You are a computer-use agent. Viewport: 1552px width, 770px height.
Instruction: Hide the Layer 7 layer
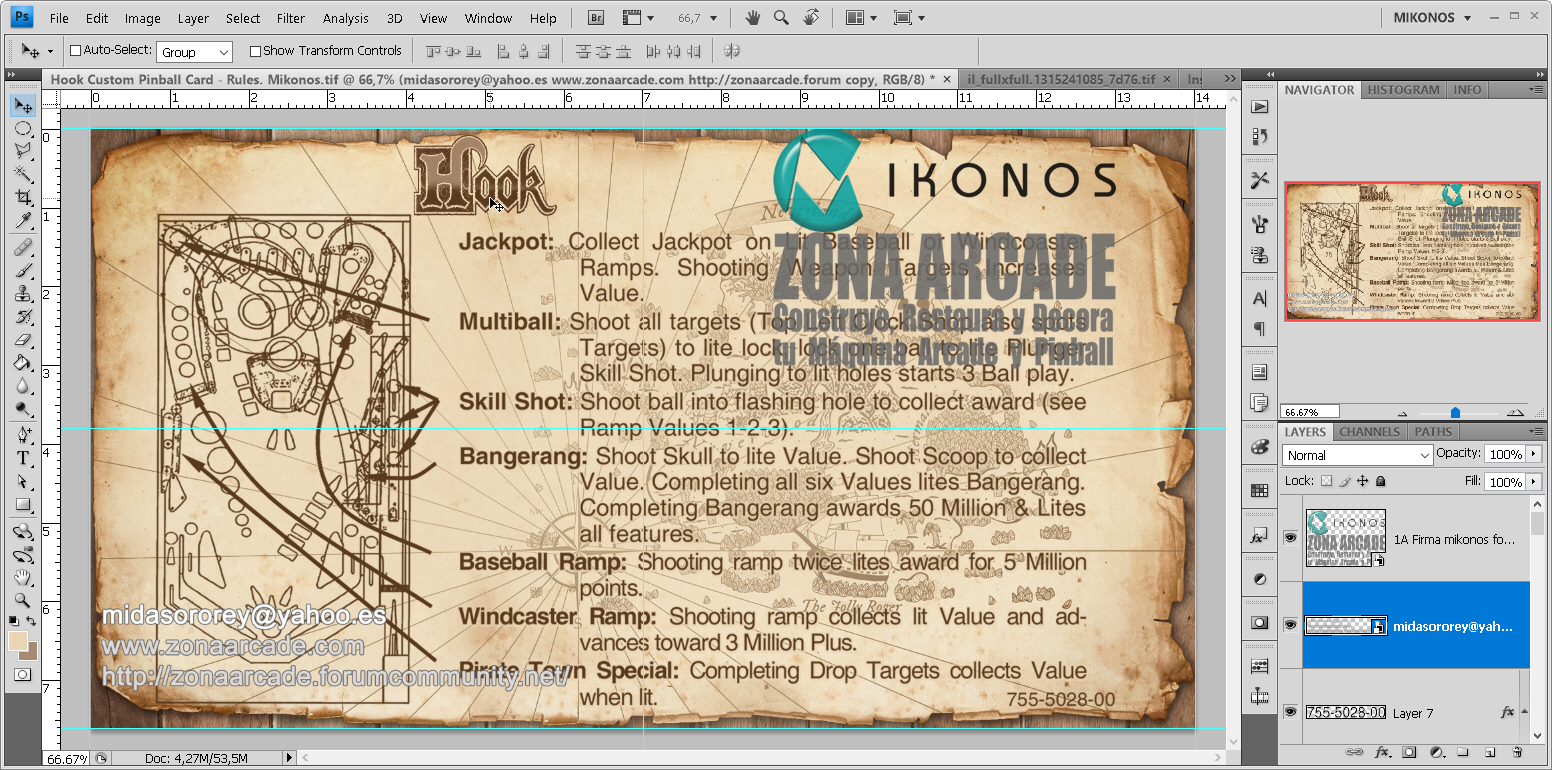[1291, 712]
